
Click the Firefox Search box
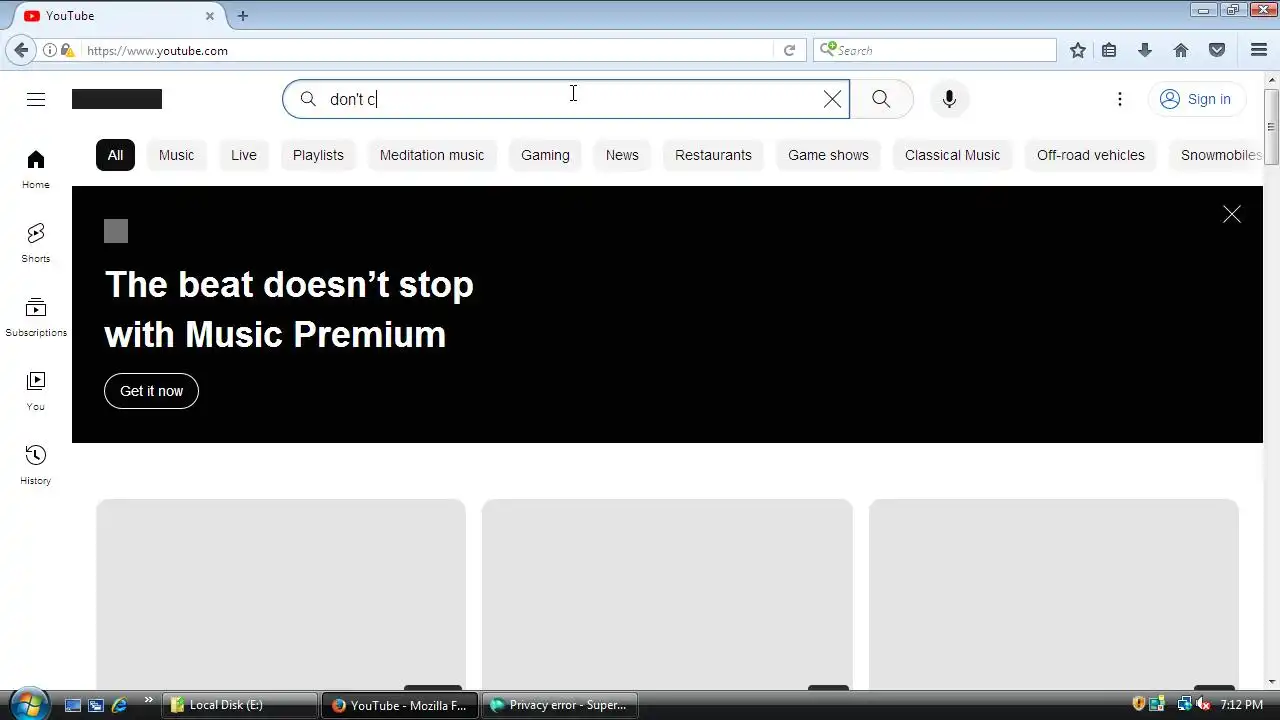[x=935, y=50]
